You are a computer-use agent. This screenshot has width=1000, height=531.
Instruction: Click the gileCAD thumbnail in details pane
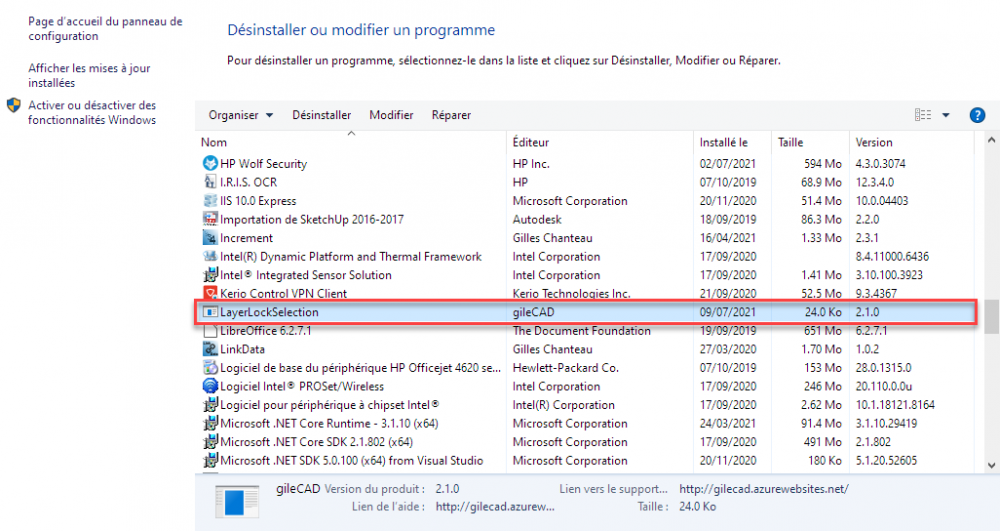(237, 502)
